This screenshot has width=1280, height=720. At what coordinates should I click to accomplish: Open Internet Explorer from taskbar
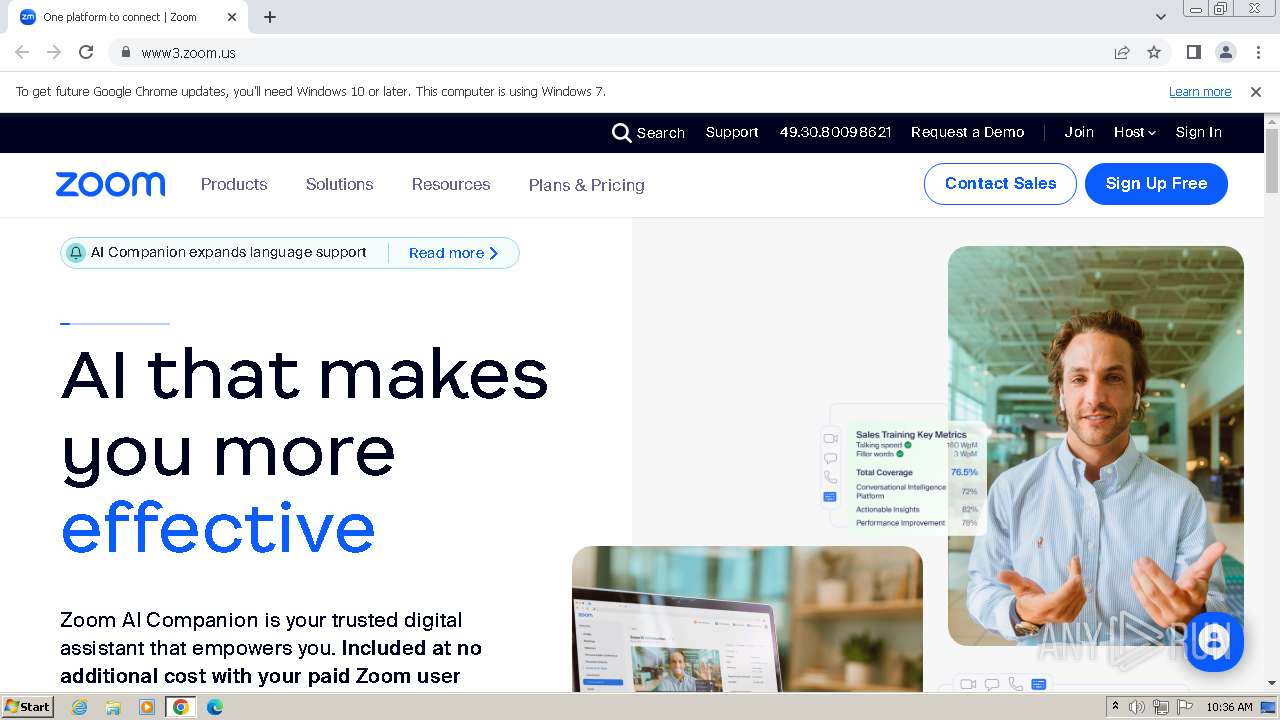click(79, 707)
